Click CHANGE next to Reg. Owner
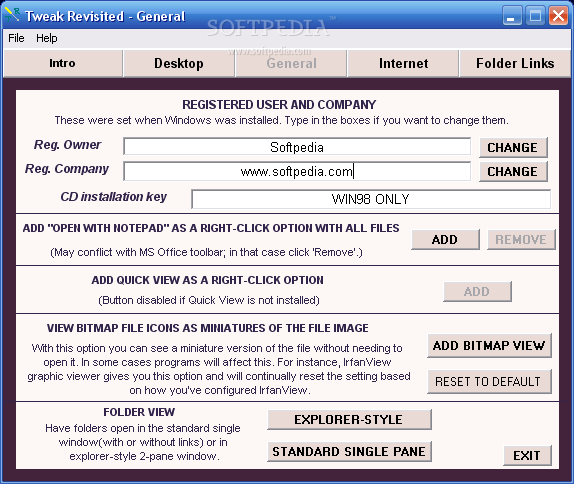The image size is (574, 484). (513, 148)
